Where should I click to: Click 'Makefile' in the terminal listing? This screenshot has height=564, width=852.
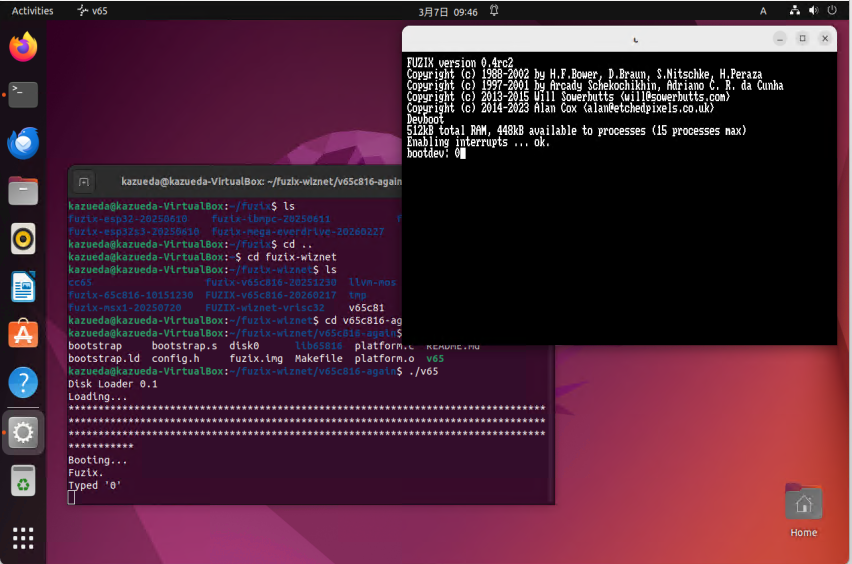tap(319, 359)
